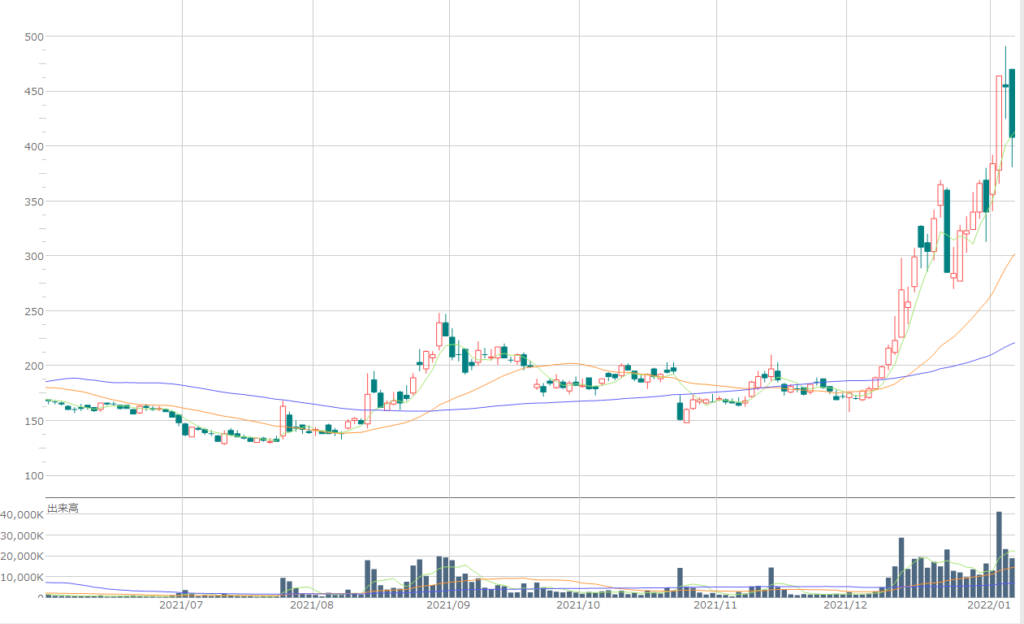Select the 350 price axis label
1024x624 pixels.
(34, 202)
